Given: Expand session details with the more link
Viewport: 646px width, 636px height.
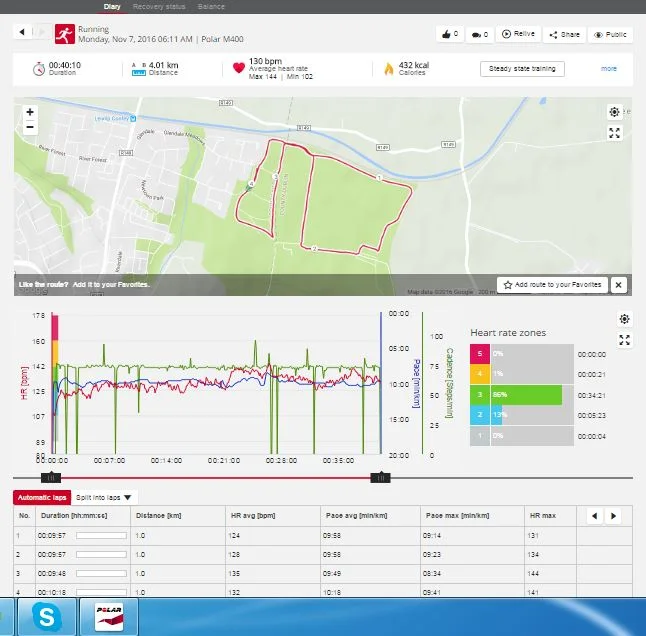Looking at the screenshot, I should pos(609,68).
